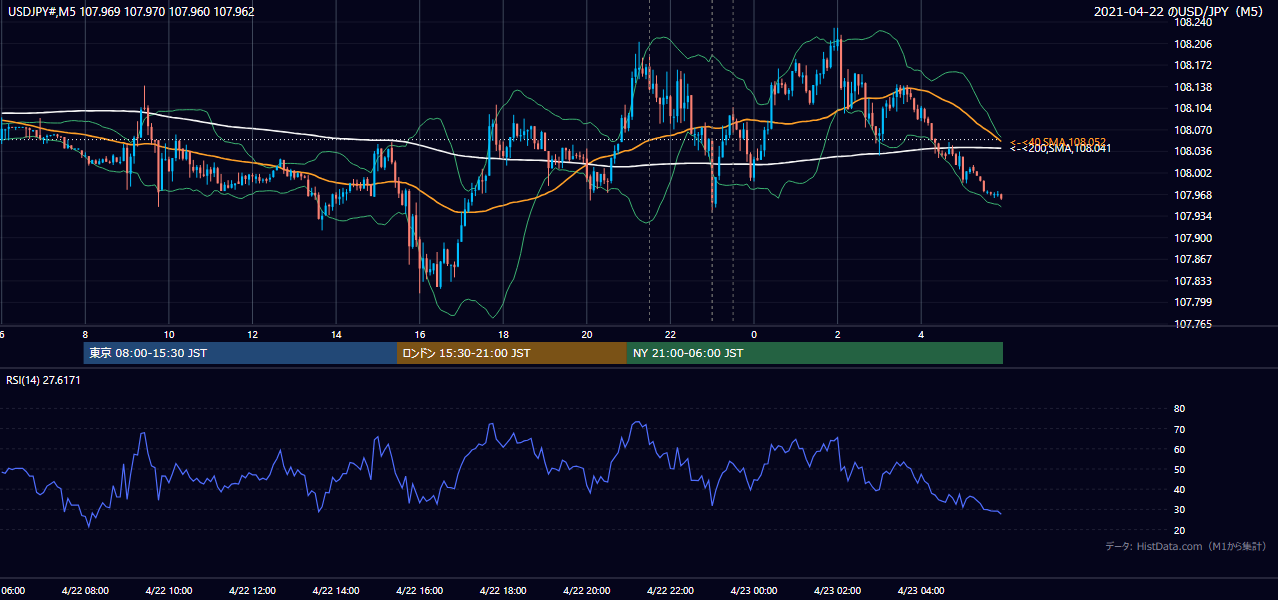The height and width of the screenshot is (600, 1278).
Task: Click price axis label 108.036
Action: 1193,151
